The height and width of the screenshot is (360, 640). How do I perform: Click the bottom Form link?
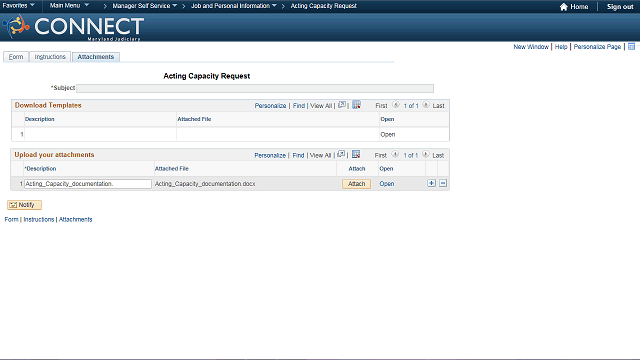pos(11,220)
